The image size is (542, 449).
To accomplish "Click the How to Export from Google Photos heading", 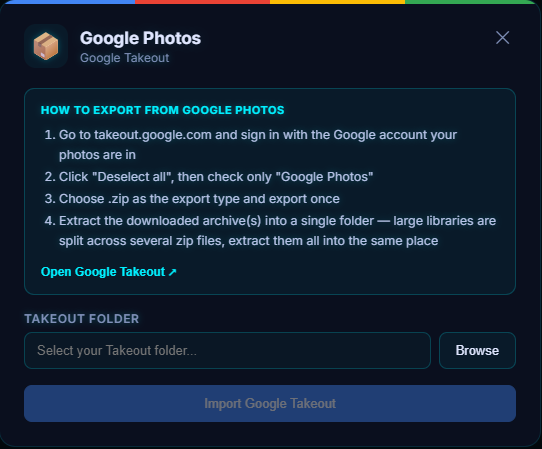I will pos(162,110).
